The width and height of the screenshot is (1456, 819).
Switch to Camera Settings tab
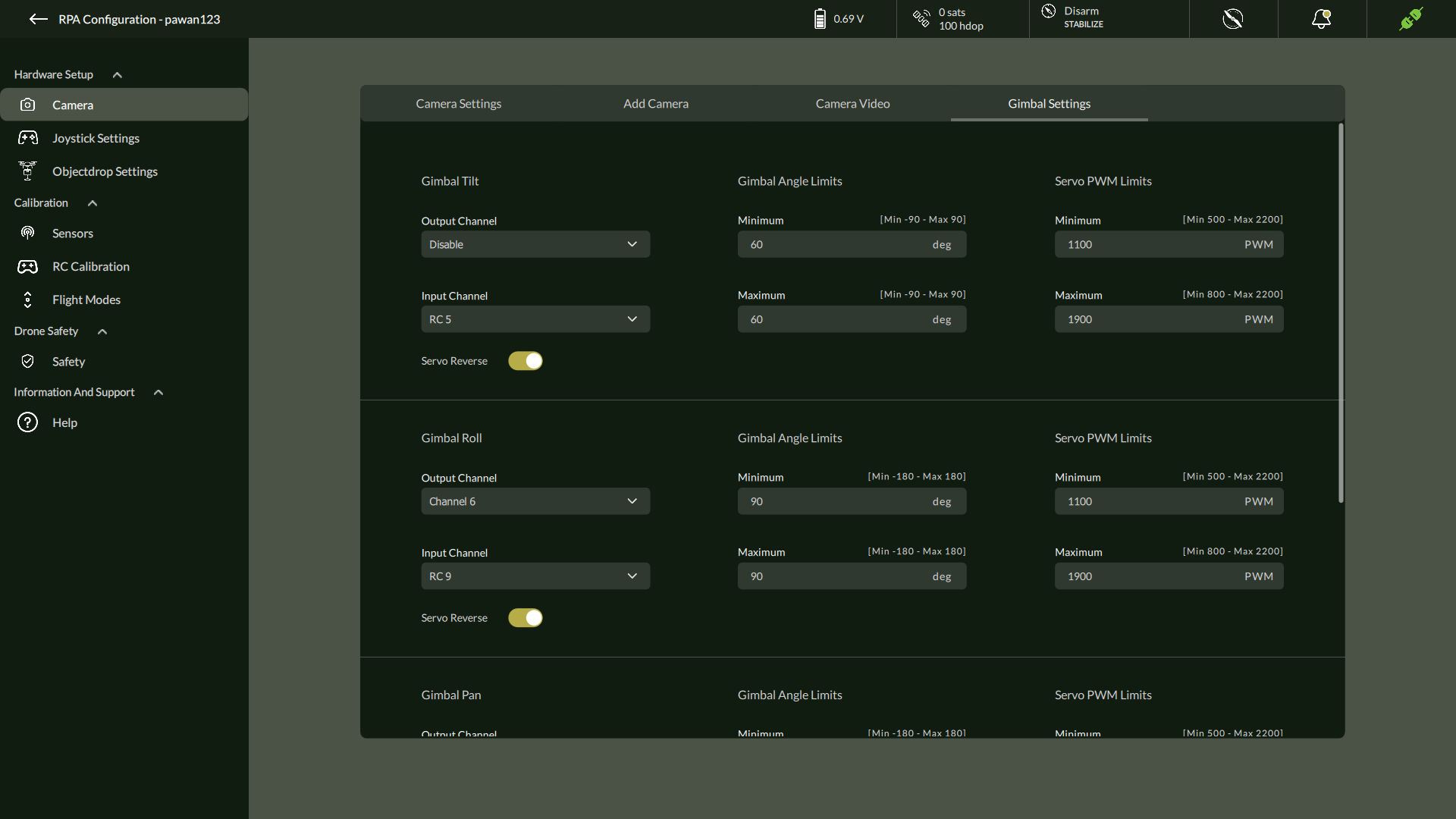(x=458, y=104)
